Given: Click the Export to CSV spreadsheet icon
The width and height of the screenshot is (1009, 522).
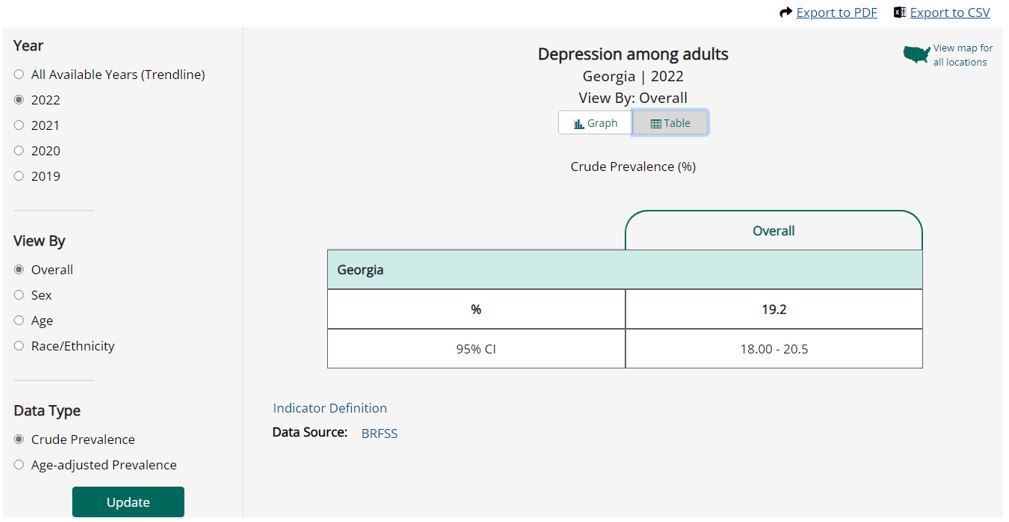Looking at the screenshot, I should click(900, 13).
